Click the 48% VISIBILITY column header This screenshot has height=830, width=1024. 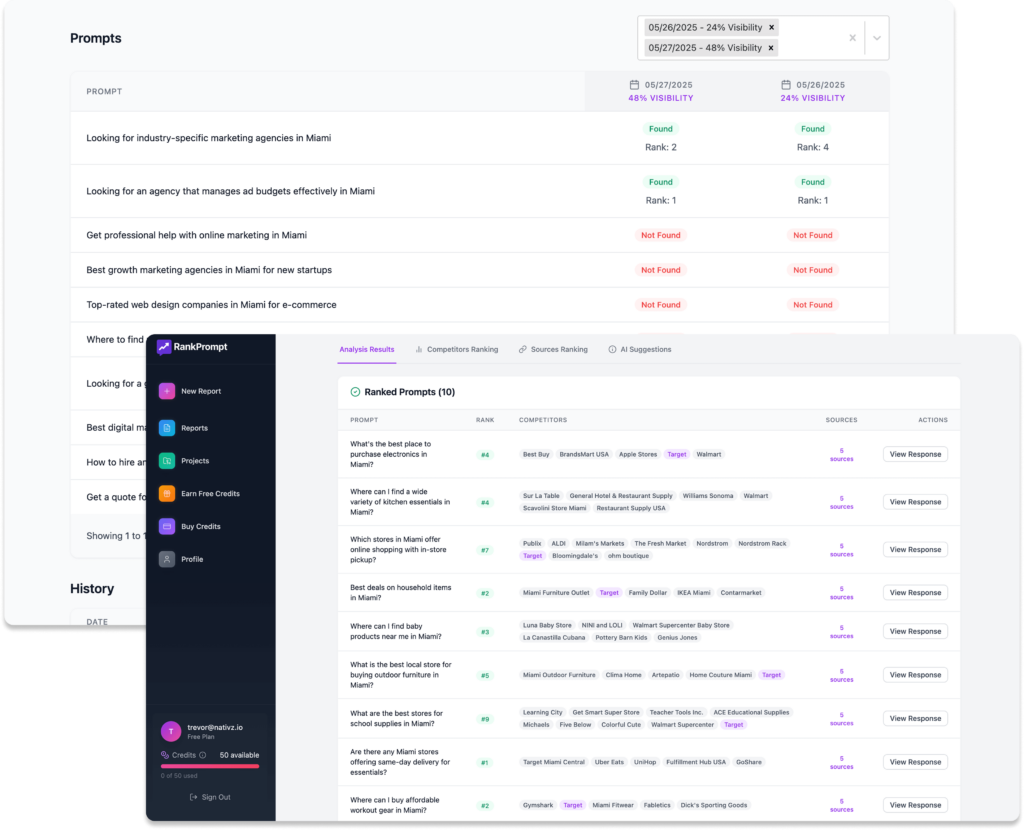[x=661, y=98]
